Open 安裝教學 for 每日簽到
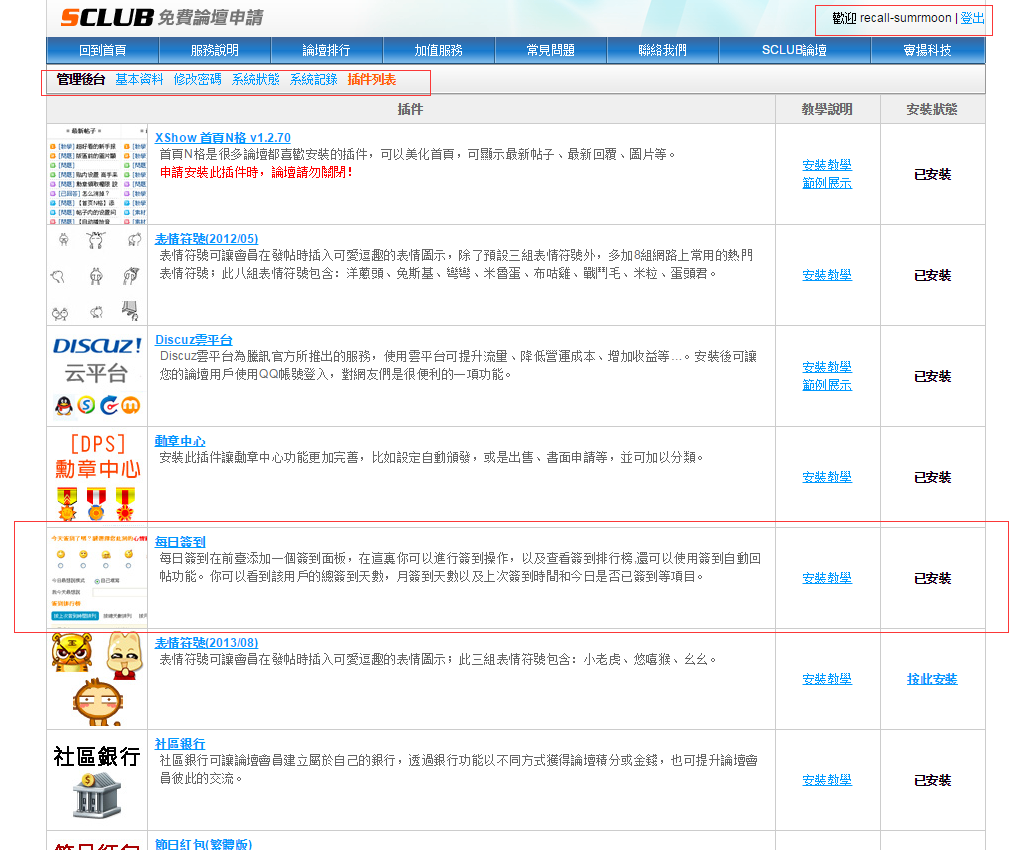Image resolution: width=1009 pixels, height=850 pixels. [x=827, y=578]
